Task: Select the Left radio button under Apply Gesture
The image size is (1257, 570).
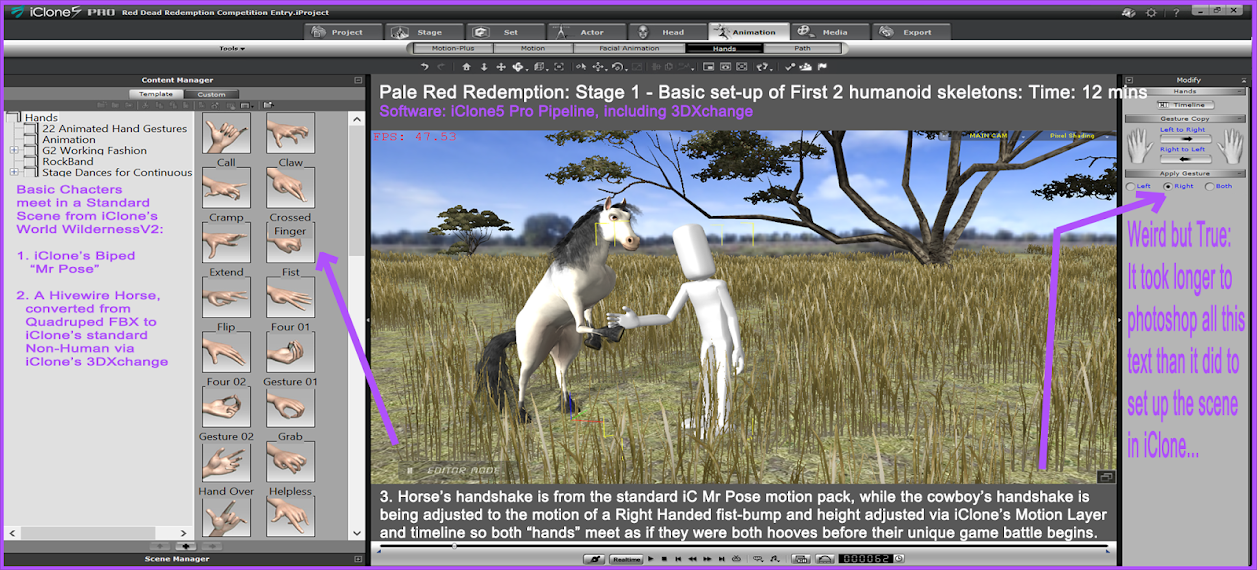Action: [1131, 186]
